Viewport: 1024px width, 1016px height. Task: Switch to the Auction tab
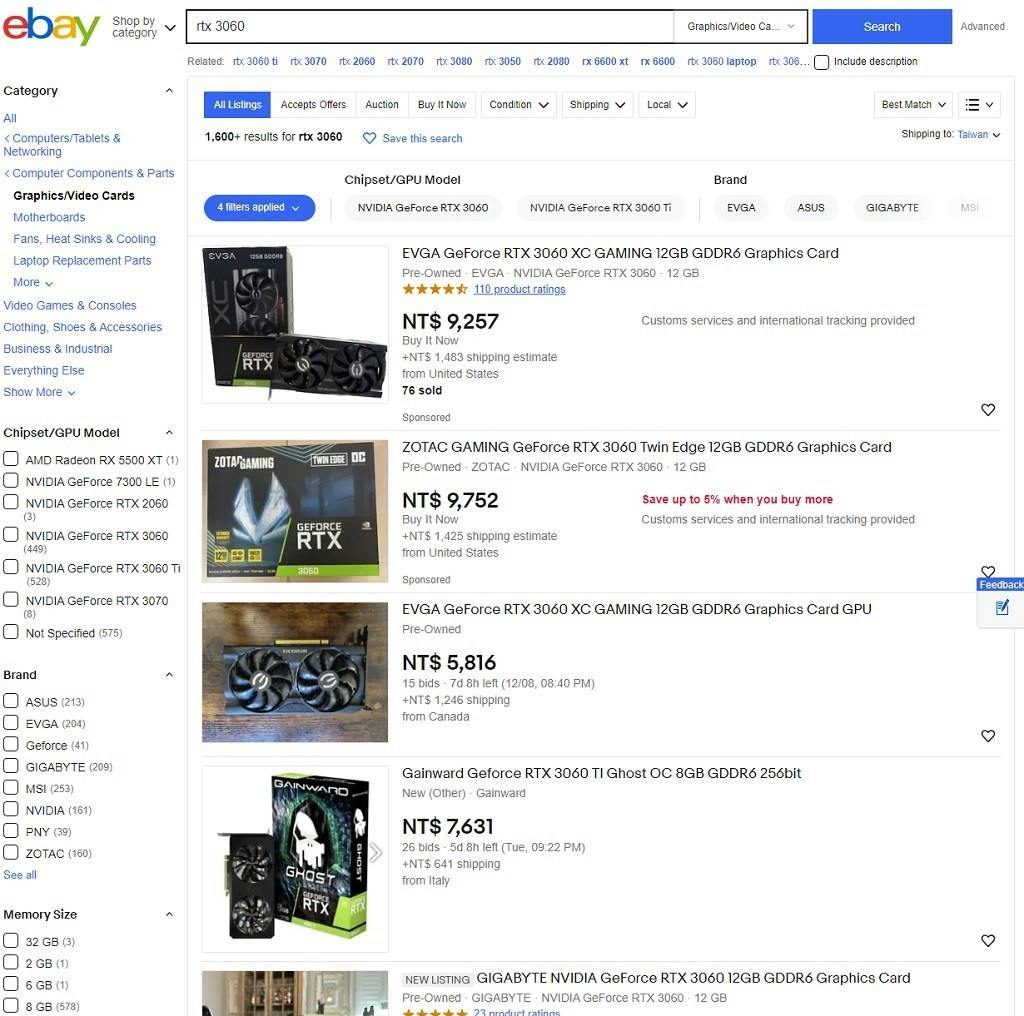pyautogui.click(x=382, y=104)
